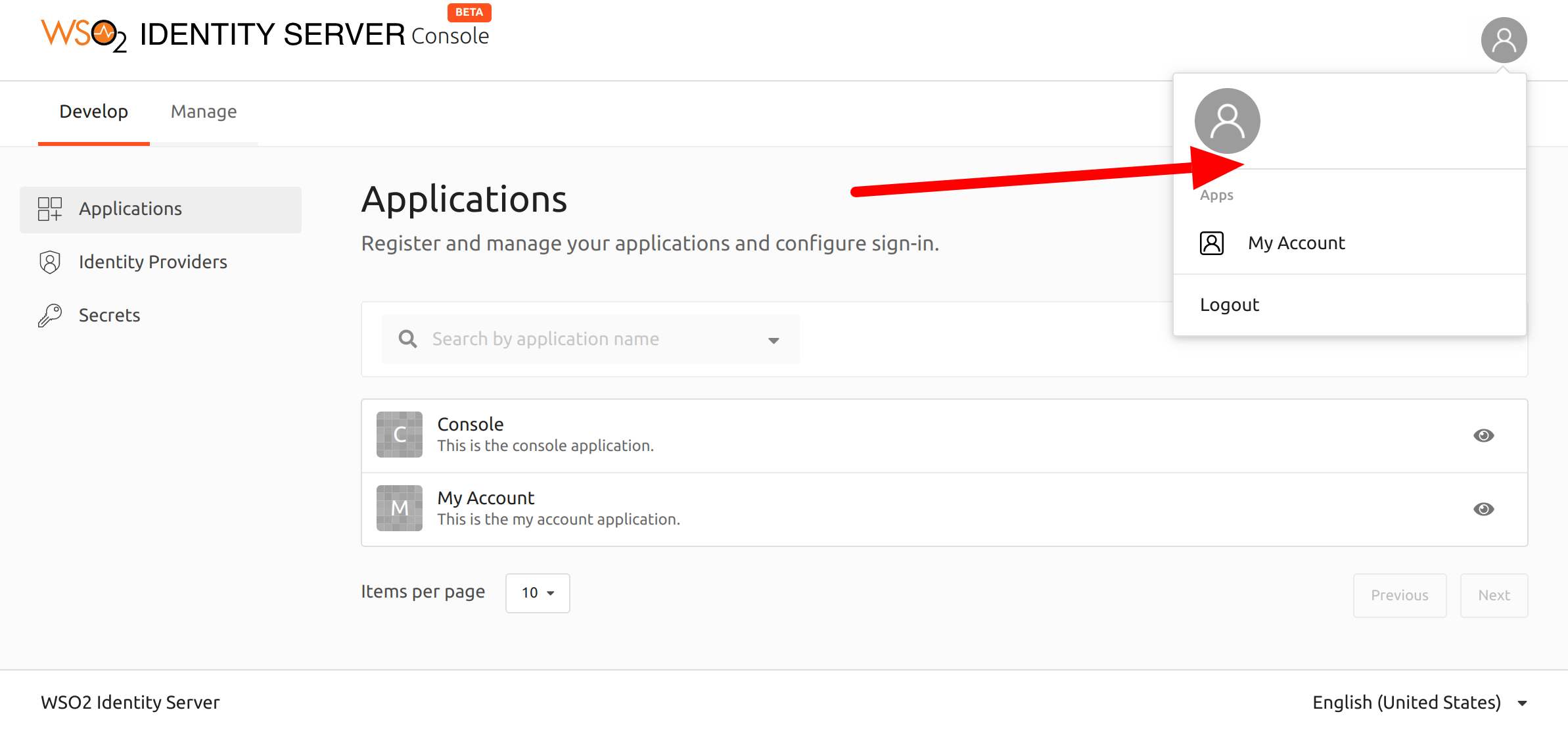The image size is (1568, 735).
Task: Click the Console app letter thumbnail
Action: (400, 435)
